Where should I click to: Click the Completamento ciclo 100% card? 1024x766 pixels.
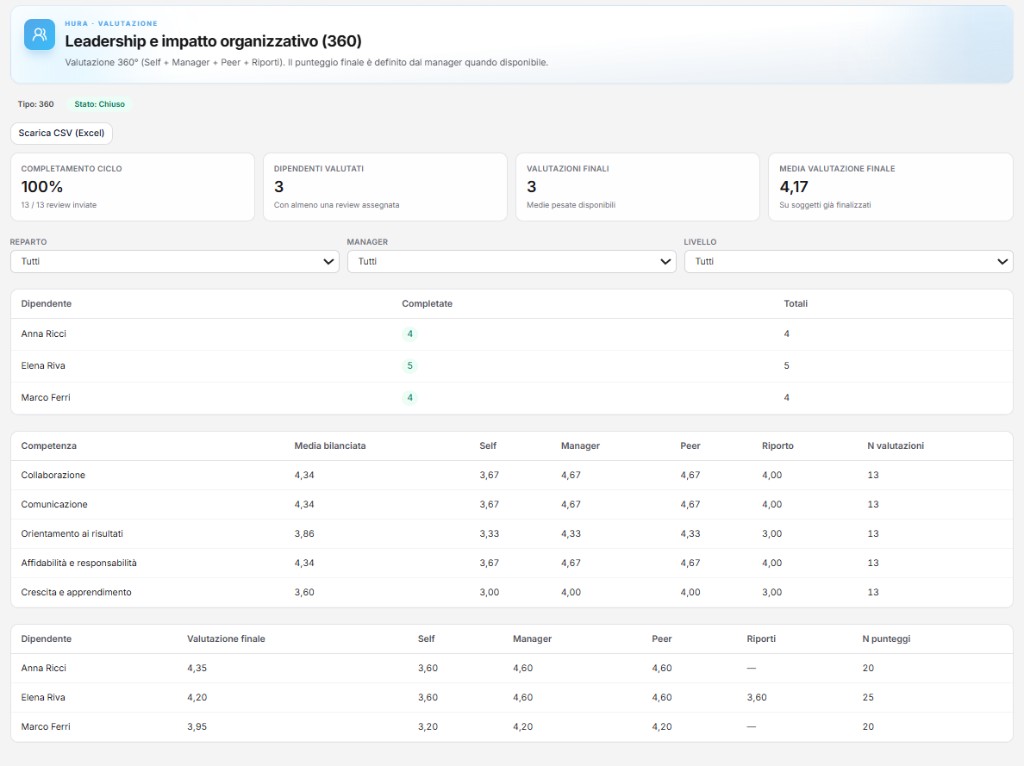click(132, 187)
